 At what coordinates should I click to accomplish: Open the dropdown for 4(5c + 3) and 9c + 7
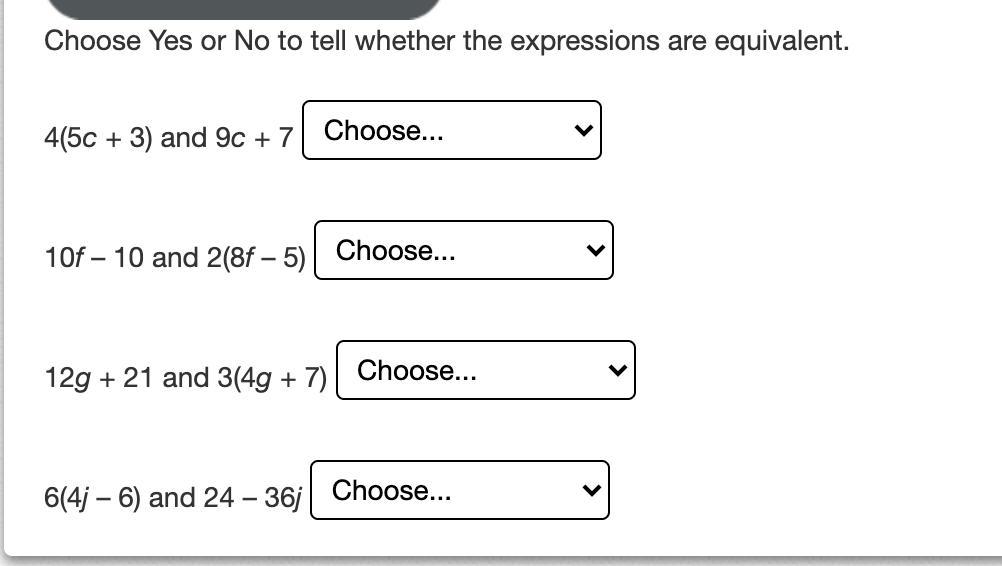(x=450, y=130)
